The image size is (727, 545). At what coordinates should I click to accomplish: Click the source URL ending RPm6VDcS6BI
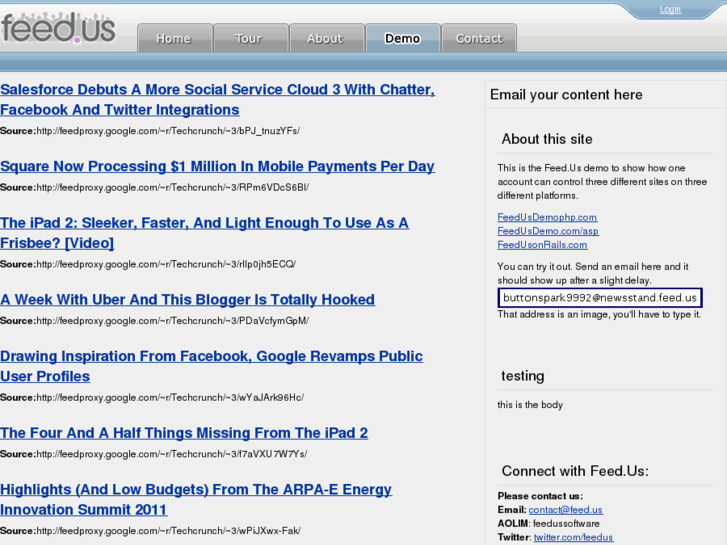[172, 187]
